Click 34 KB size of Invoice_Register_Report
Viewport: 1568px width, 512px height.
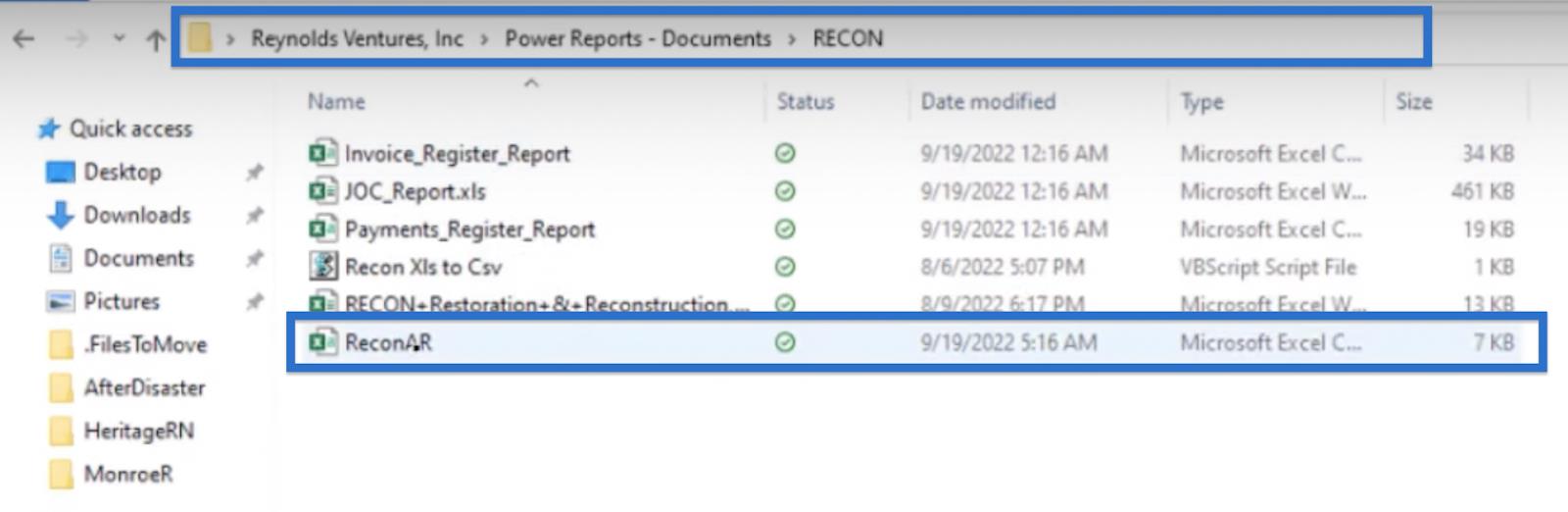click(1489, 154)
